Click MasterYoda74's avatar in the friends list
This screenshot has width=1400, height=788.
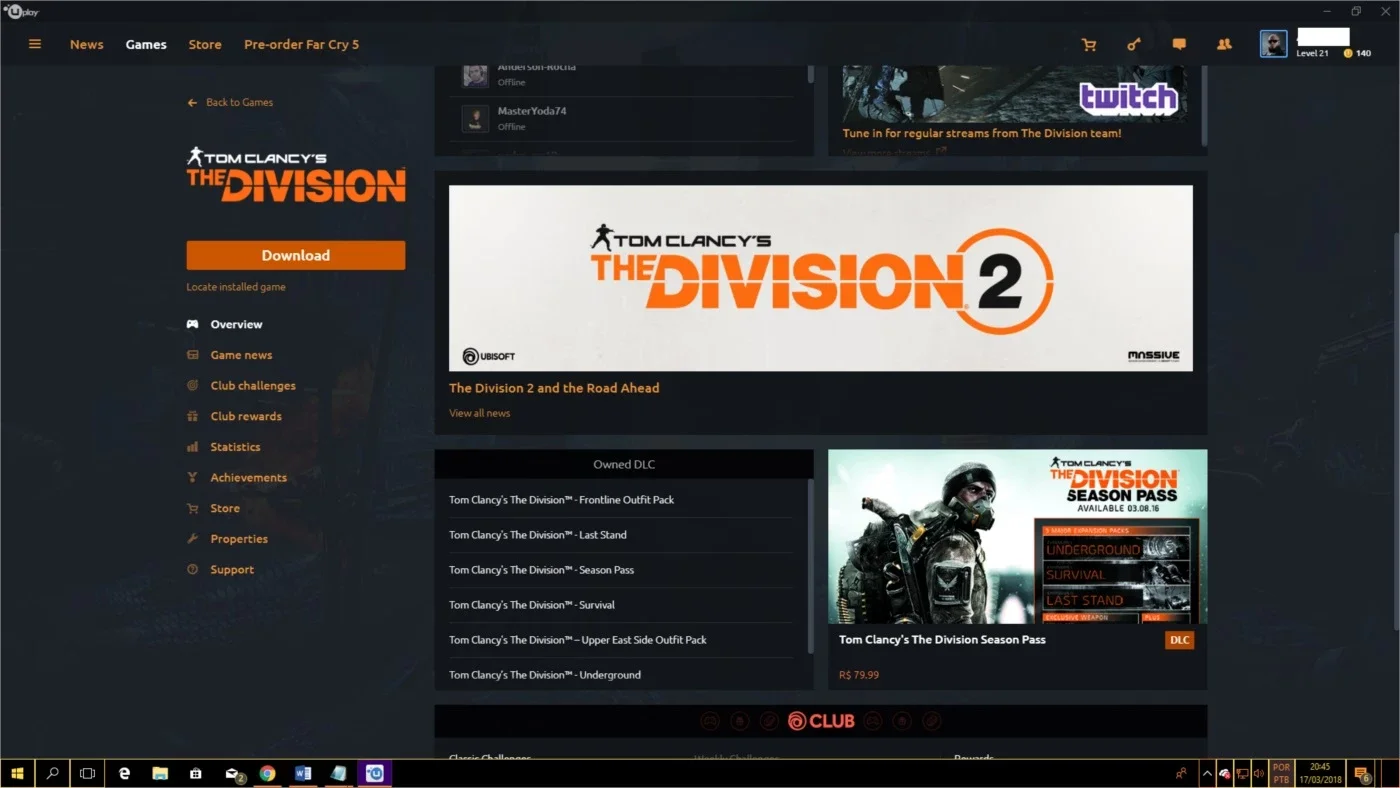tap(475, 118)
